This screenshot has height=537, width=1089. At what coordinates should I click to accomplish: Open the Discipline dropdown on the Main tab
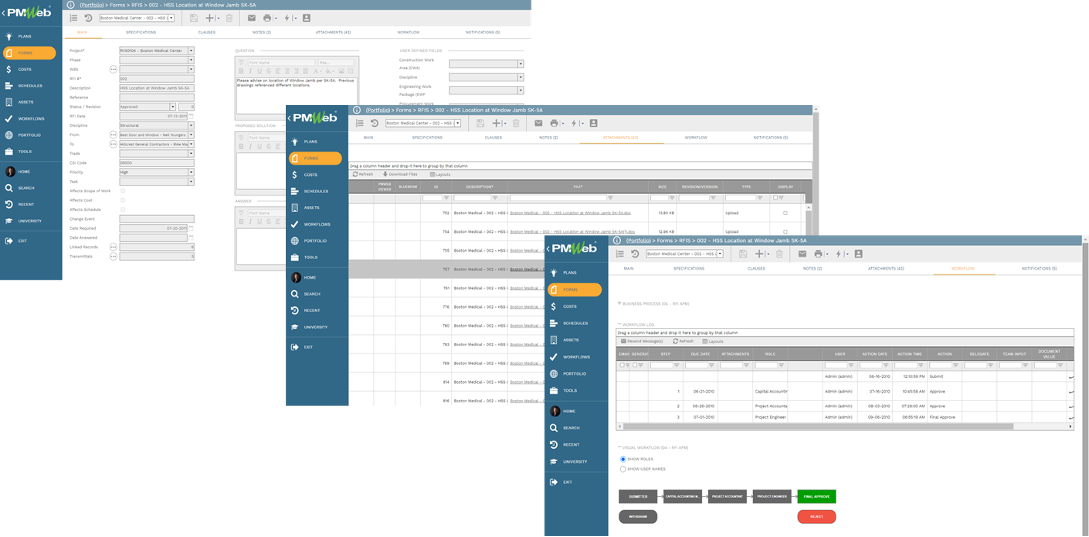click(191, 125)
